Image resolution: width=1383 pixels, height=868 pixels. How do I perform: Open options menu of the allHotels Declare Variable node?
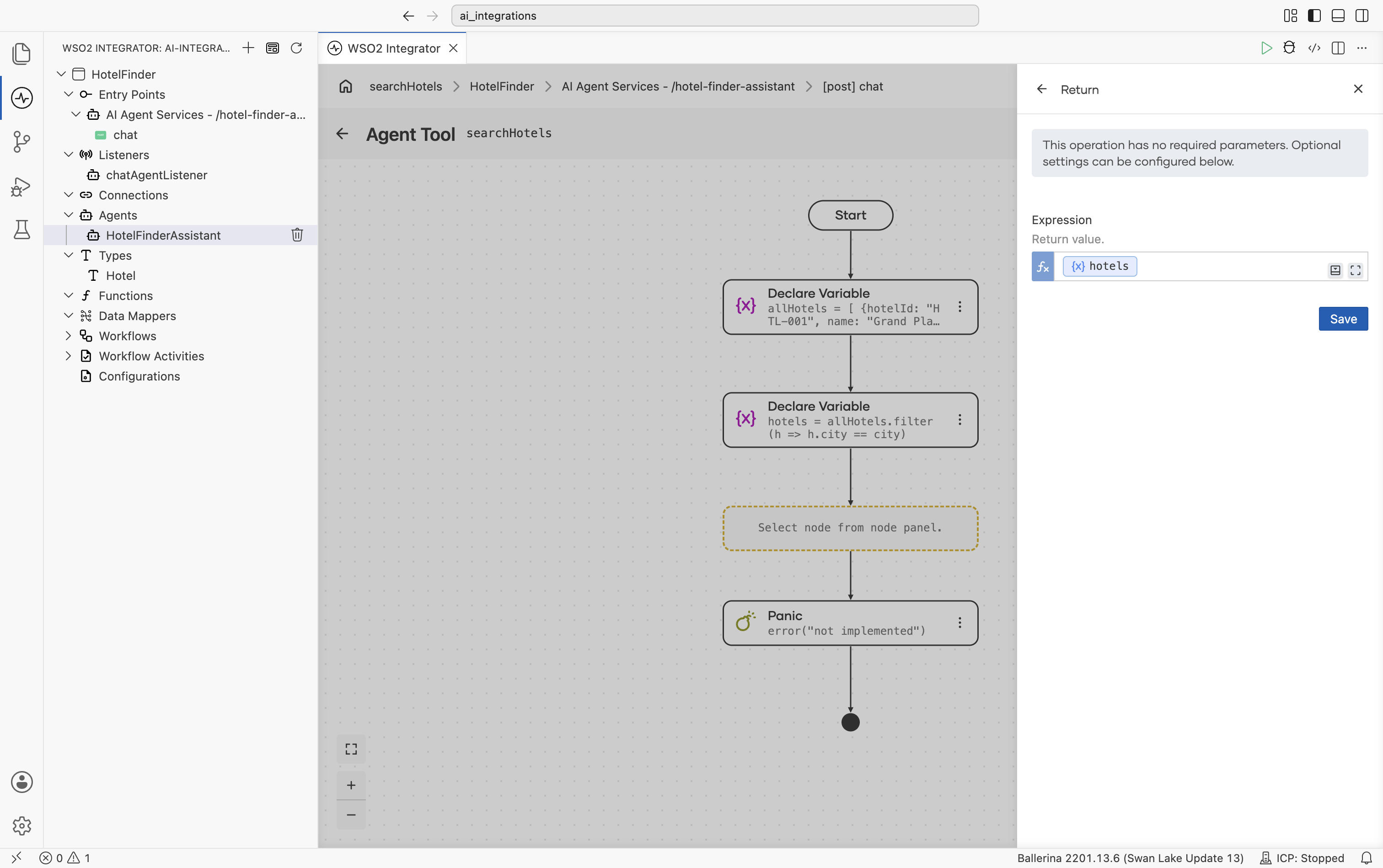pos(960,307)
